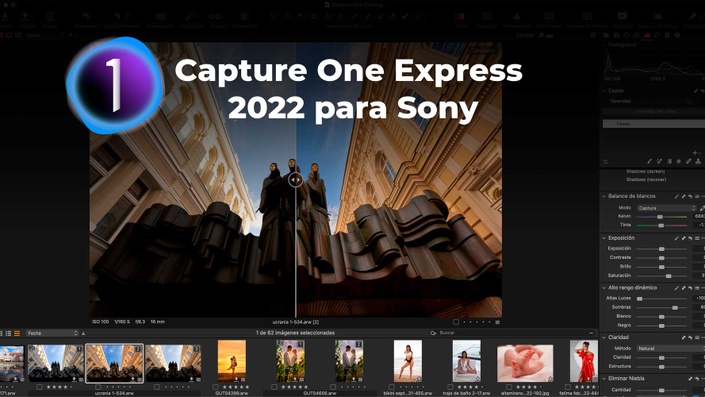Click auto-adjust wand in Alto rango dinámico header
Viewport: 705px width, 397px height.
click(x=676, y=288)
